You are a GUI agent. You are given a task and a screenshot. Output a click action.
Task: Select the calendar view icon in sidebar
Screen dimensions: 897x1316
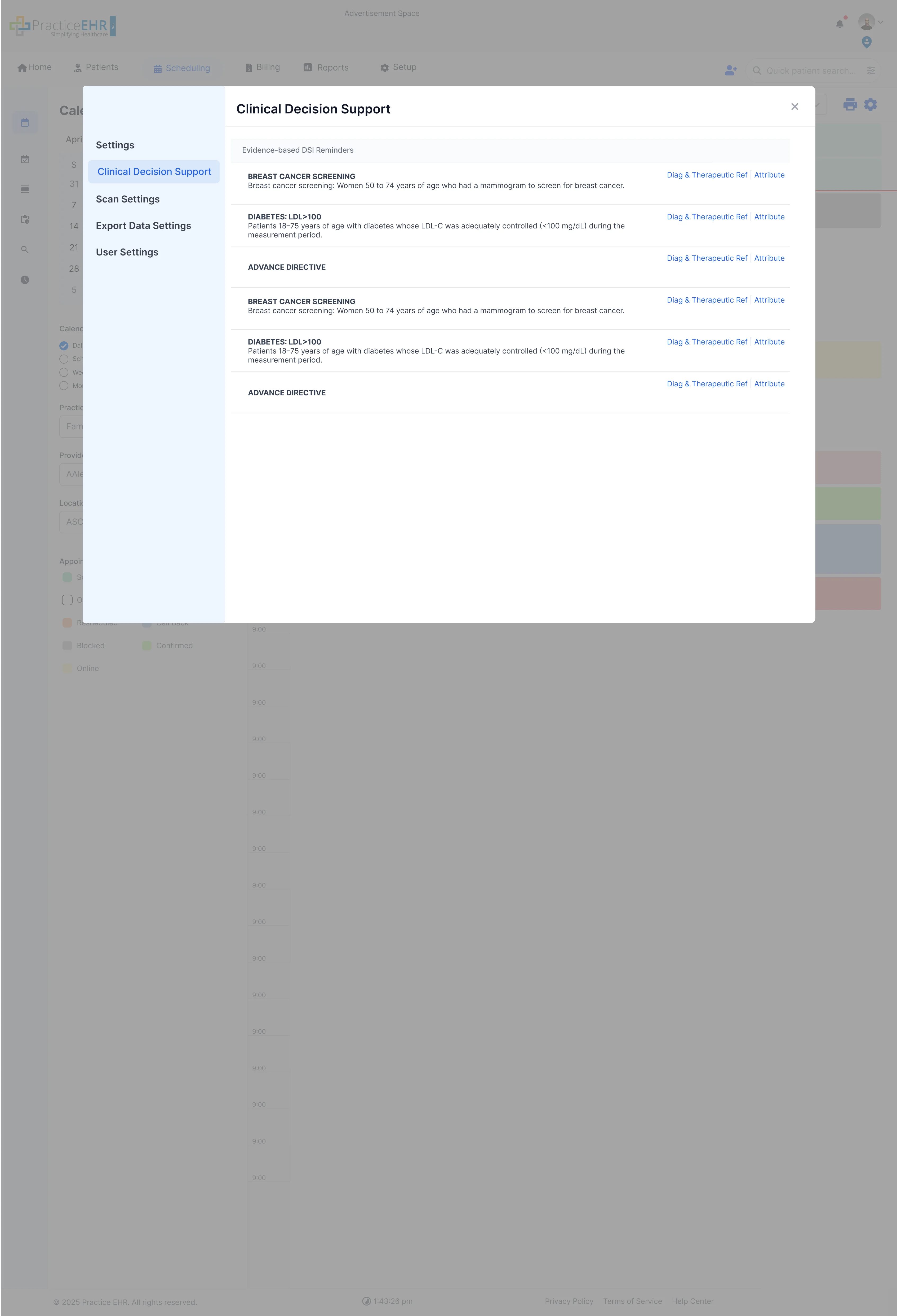coord(25,122)
